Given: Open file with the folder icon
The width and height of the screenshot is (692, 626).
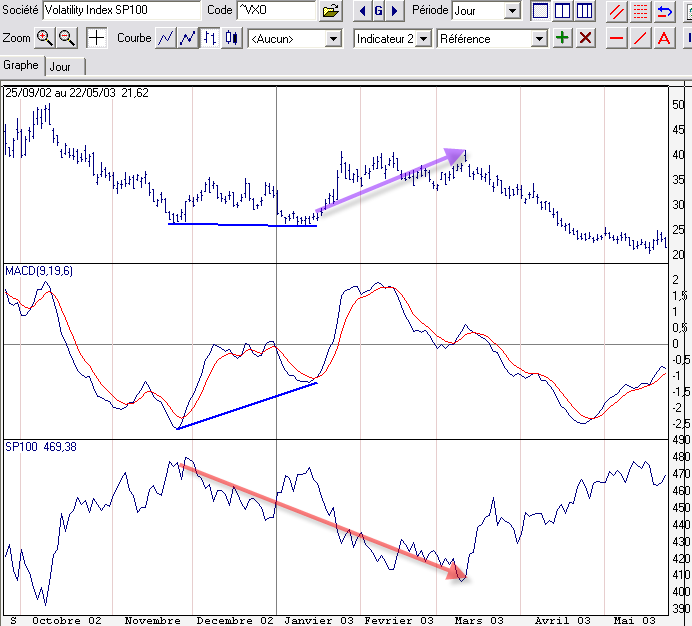Looking at the screenshot, I should [x=331, y=11].
